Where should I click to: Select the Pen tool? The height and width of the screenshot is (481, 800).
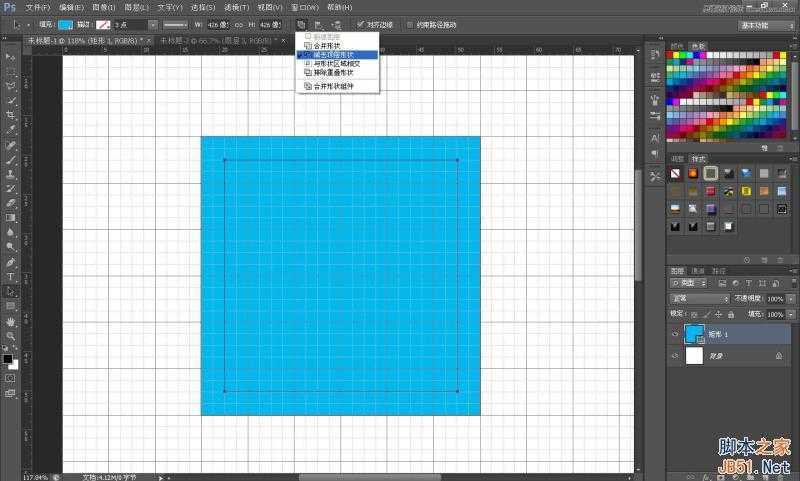(x=10, y=262)
